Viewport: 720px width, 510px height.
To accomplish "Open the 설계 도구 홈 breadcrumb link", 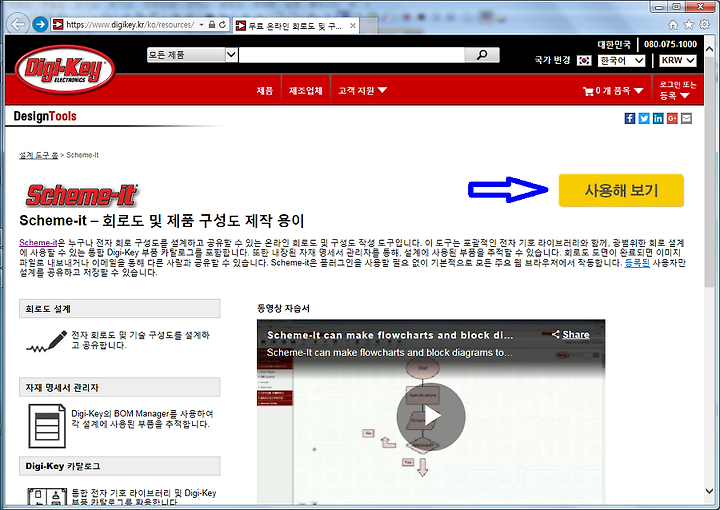I will (x=39, y=155).
